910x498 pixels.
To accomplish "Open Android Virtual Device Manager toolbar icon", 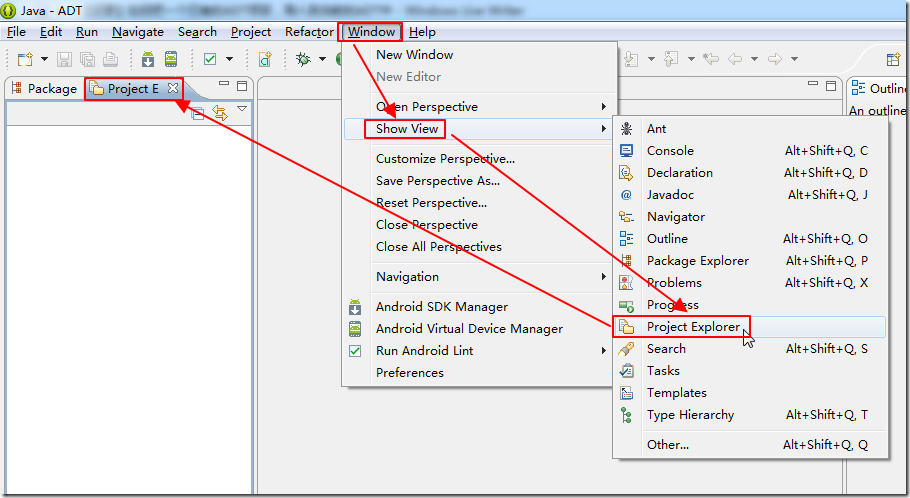I will pyautogui.click(x=171, y=59).
